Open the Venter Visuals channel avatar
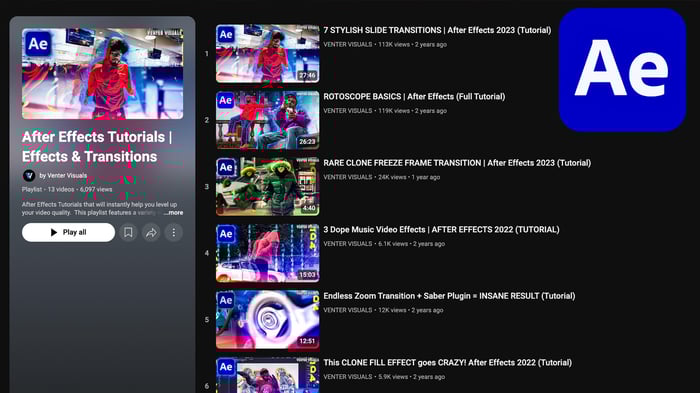Screen dimensions: 700x393 pyautogui.click(x=29, y=176)
